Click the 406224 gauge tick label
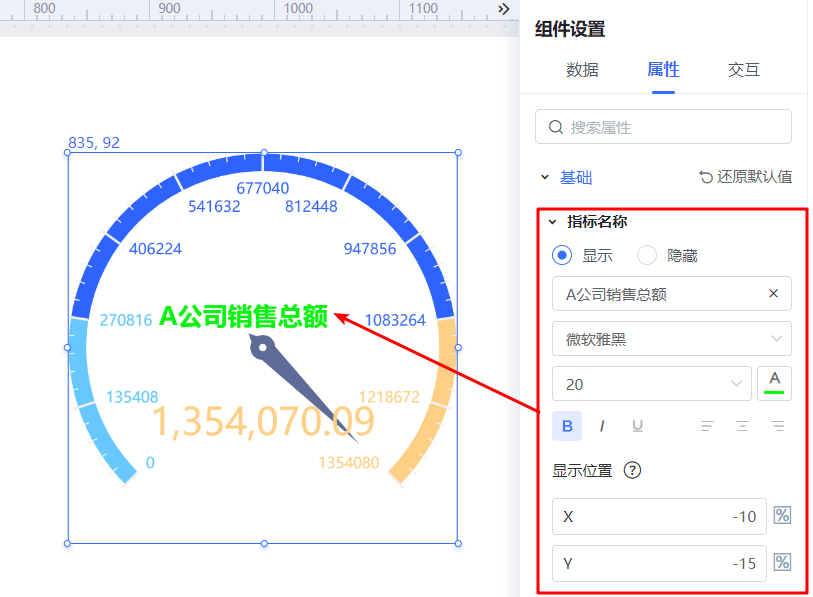This screenshot has width=813, height=597. 155,248
